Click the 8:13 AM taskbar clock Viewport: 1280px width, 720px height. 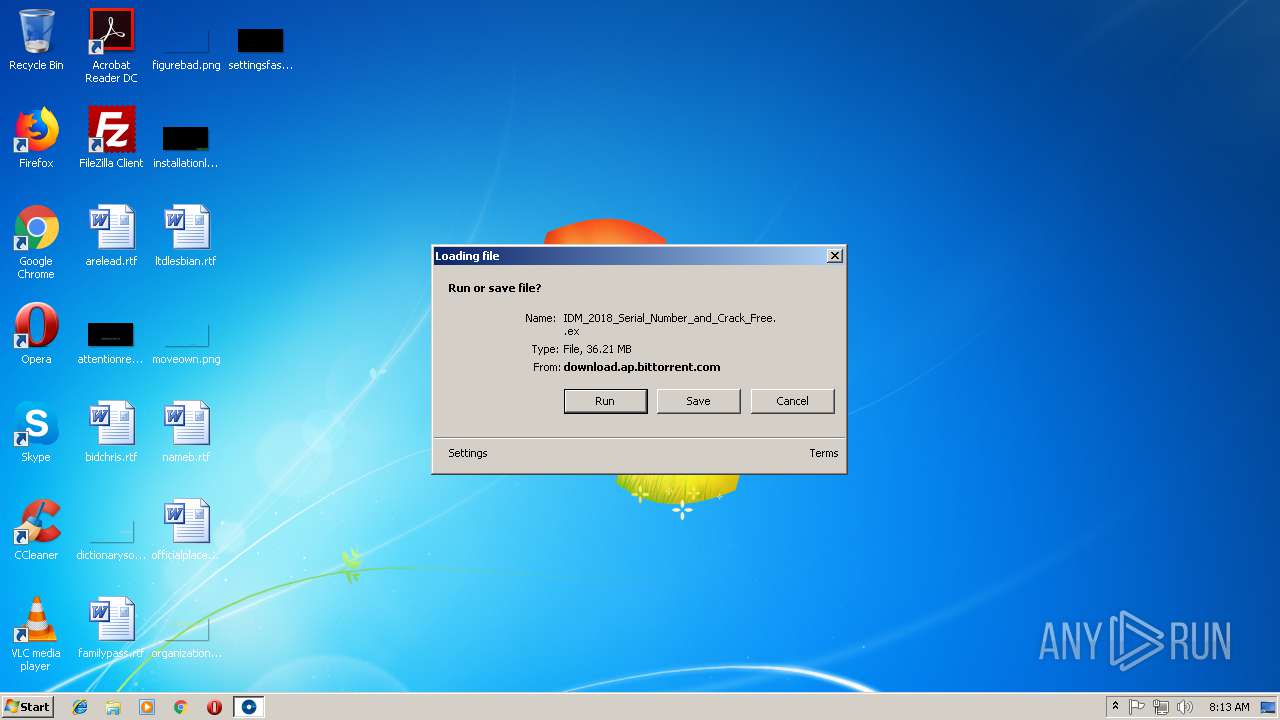pos(1229,707)
